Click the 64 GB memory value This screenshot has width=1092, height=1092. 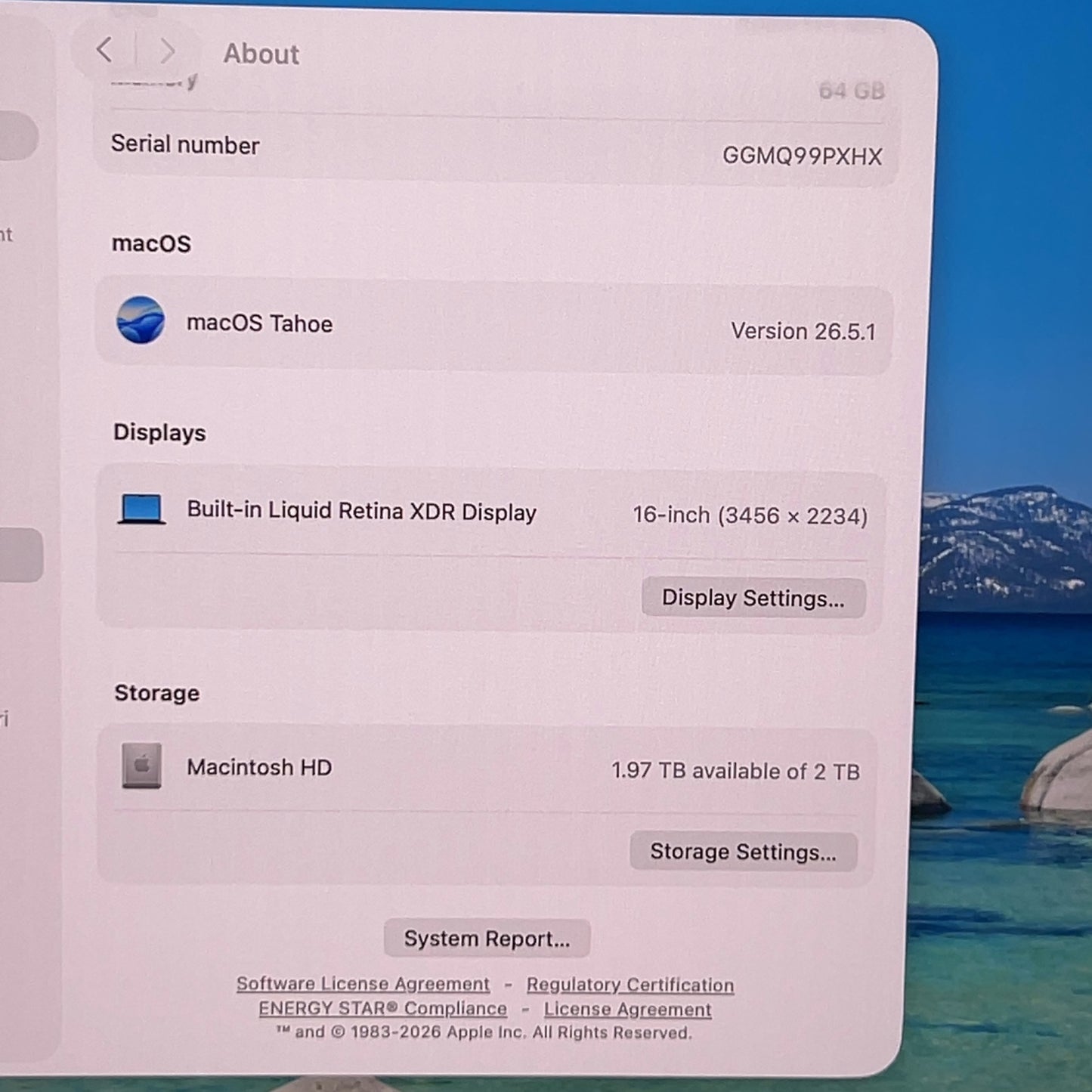(852, 91)
